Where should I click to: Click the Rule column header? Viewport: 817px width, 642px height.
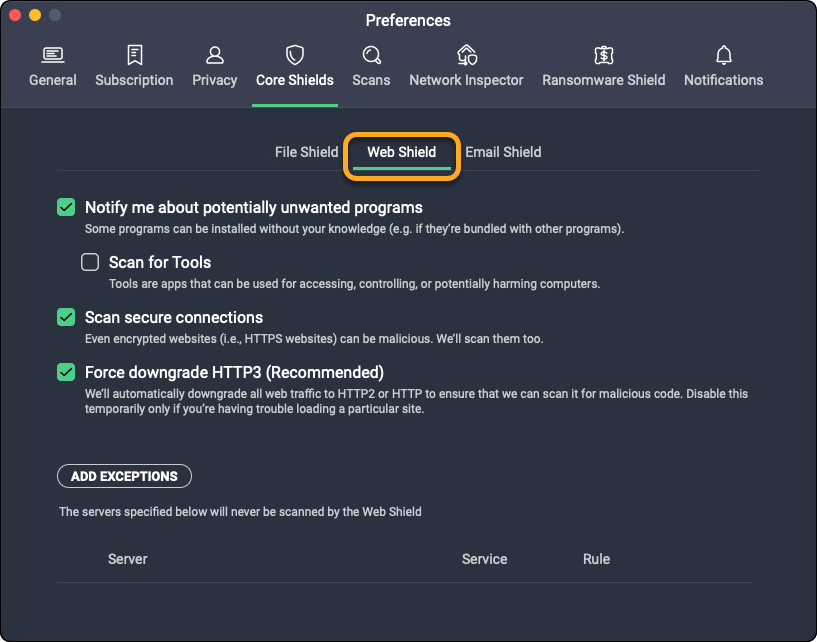pyautogui.click(x=596, y=559)
